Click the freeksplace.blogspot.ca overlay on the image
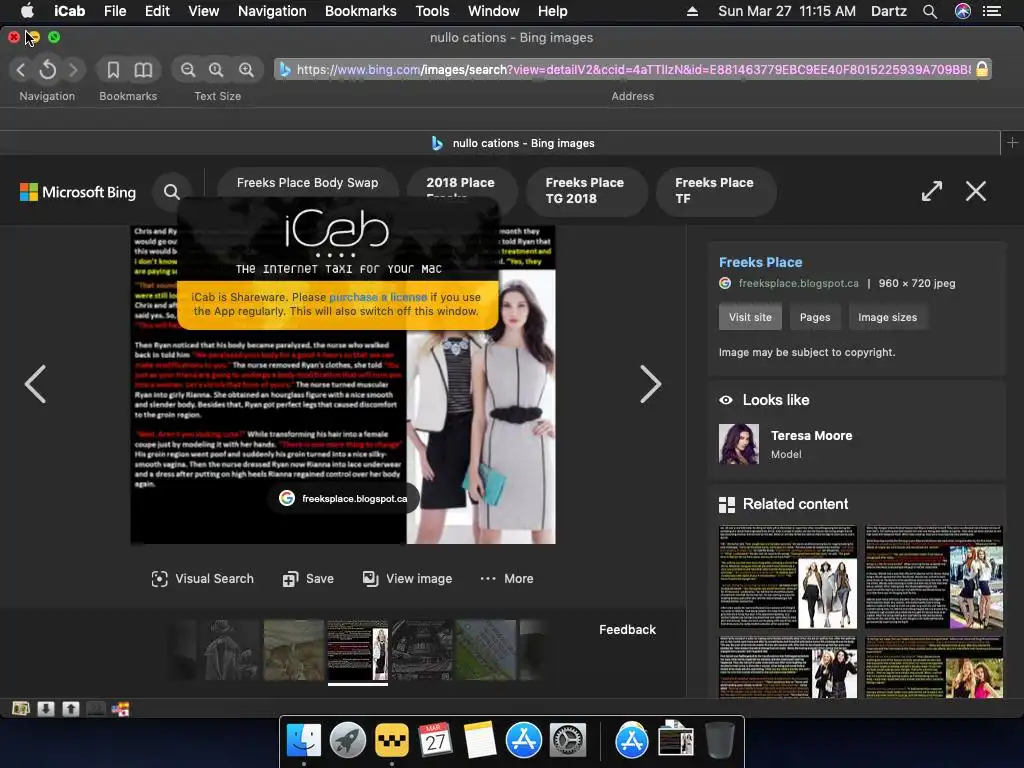This screenshot has height=768, width=1024. [344, 498]
